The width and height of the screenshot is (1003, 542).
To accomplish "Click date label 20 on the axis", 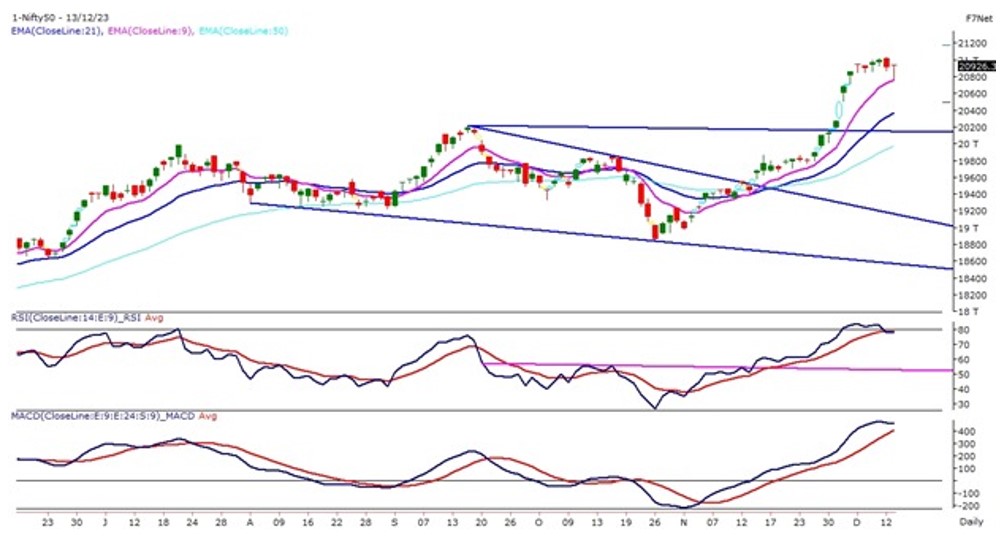I will pyautogui.click(x=481, y=522).
